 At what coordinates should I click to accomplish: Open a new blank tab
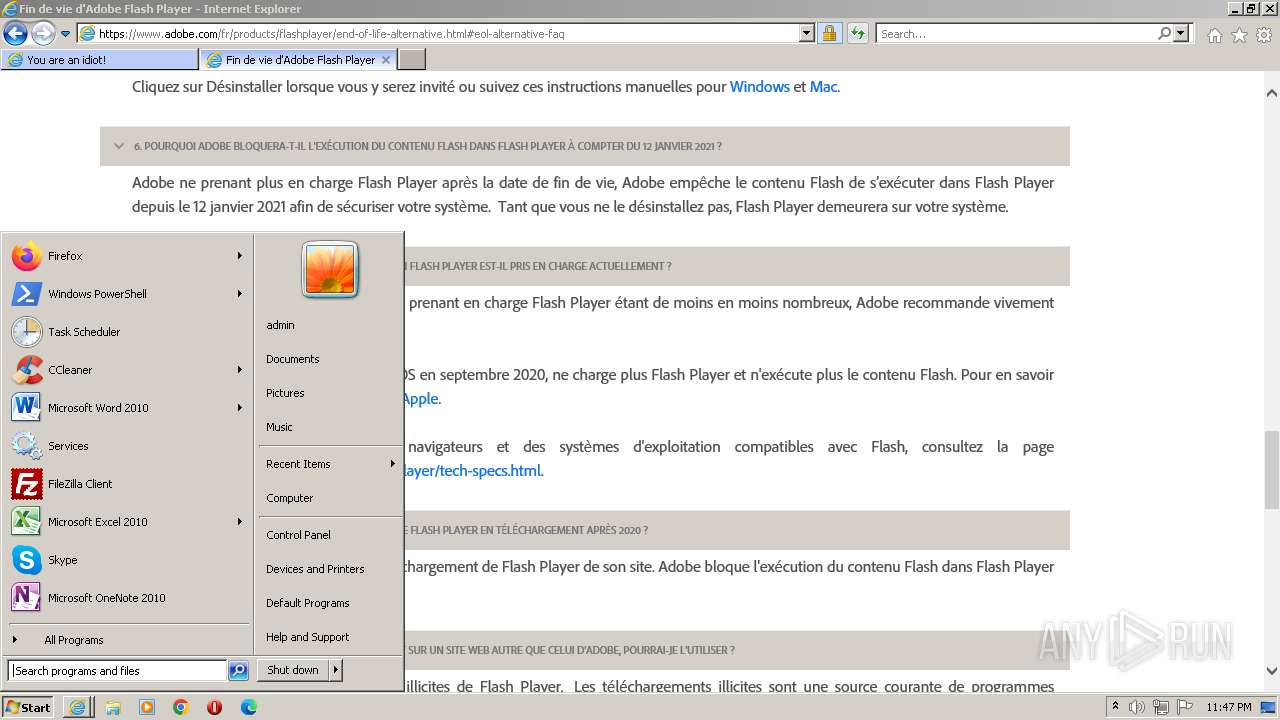(x=411, y=60)
